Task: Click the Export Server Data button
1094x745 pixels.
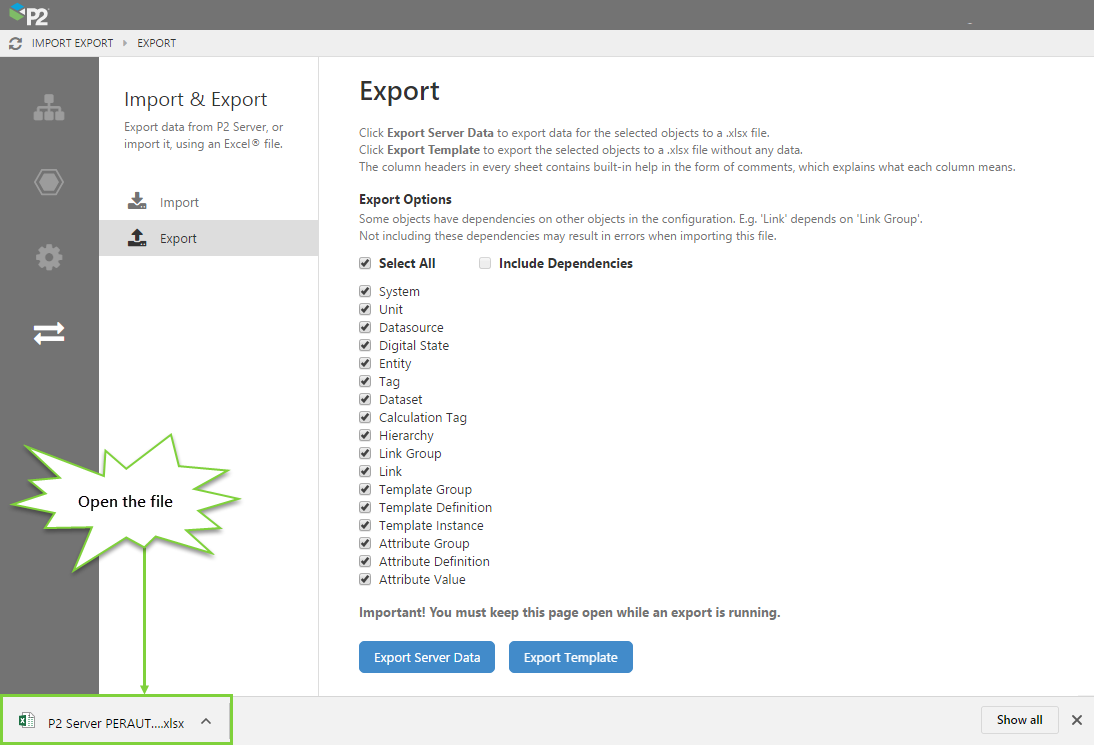Action: 427,657
